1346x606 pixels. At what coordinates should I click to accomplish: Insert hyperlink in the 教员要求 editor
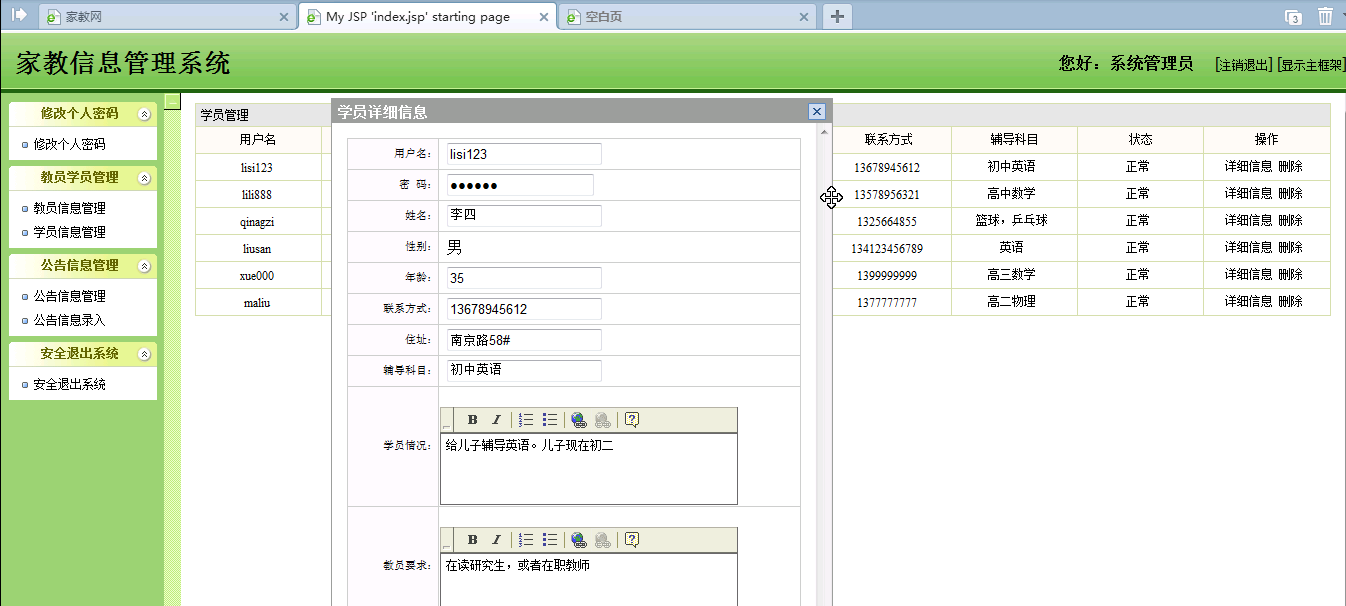[x=579, y=540]
